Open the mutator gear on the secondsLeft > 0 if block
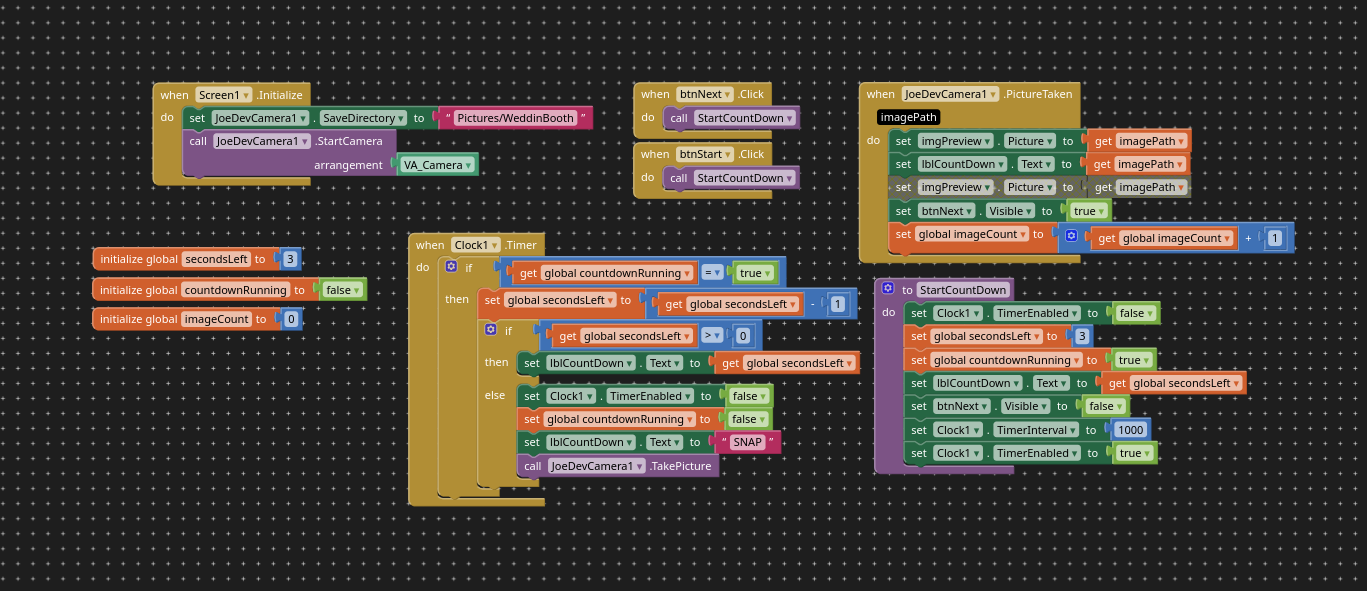This screenshot has height=591, width=1367. [490, 329]
